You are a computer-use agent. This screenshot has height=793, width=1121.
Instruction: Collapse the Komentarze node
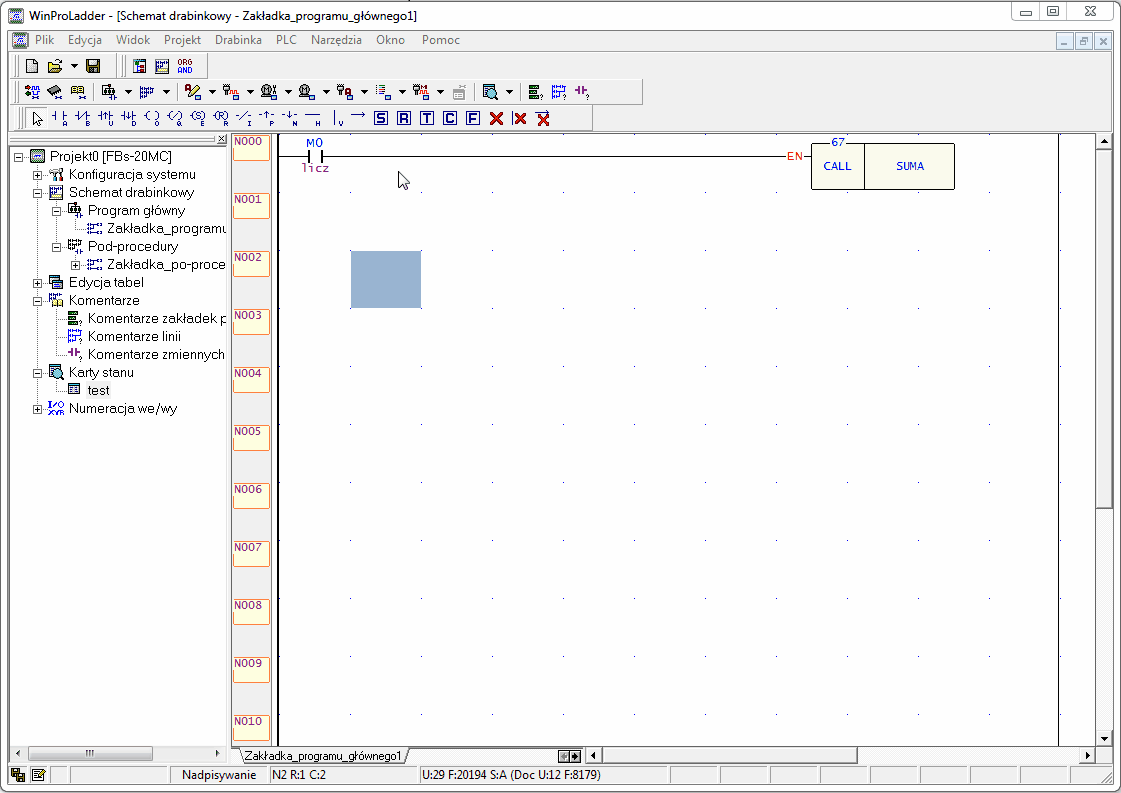pos(37,301)
